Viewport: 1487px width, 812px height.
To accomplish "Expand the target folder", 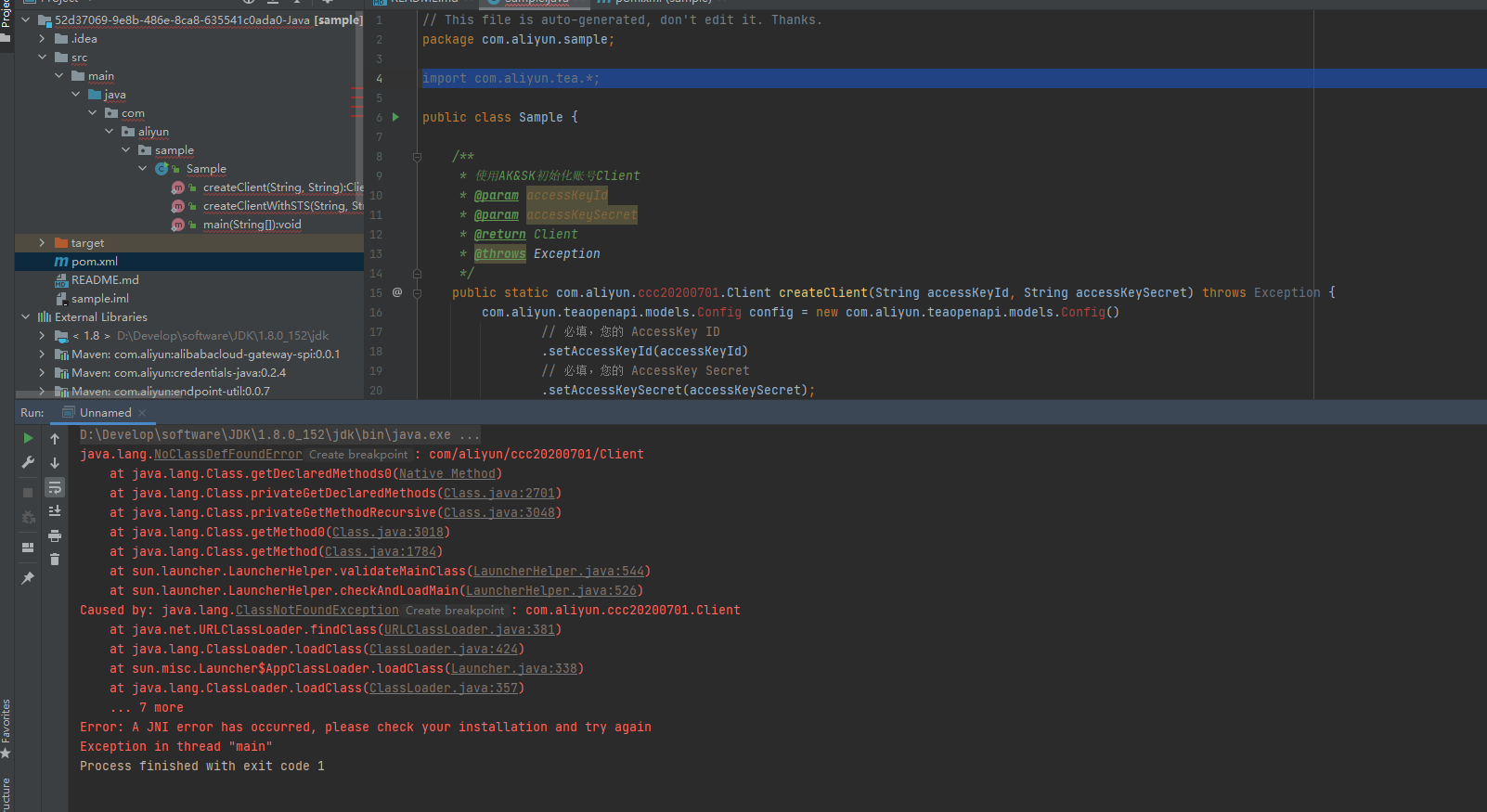I will point(43,243).
